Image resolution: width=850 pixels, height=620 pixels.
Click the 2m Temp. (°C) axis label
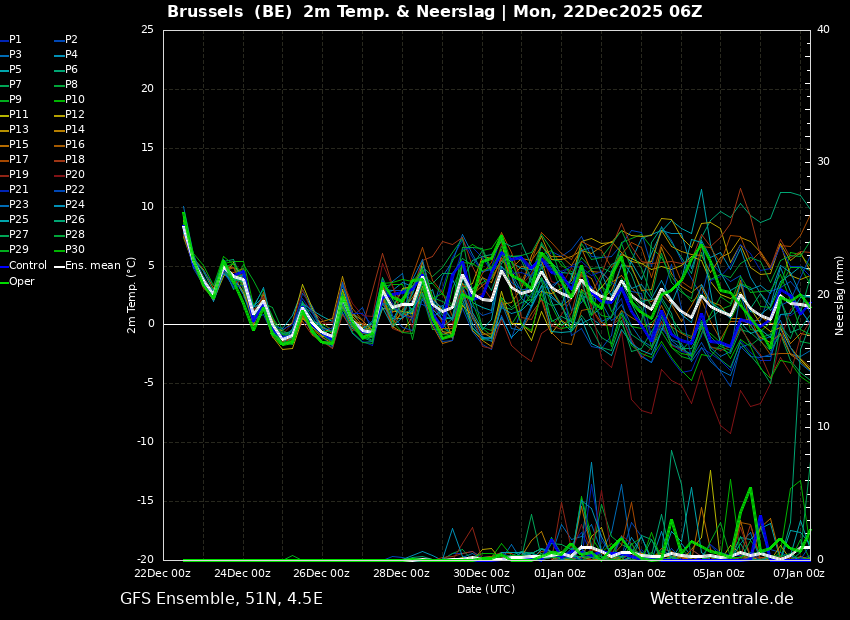(132, 295)
